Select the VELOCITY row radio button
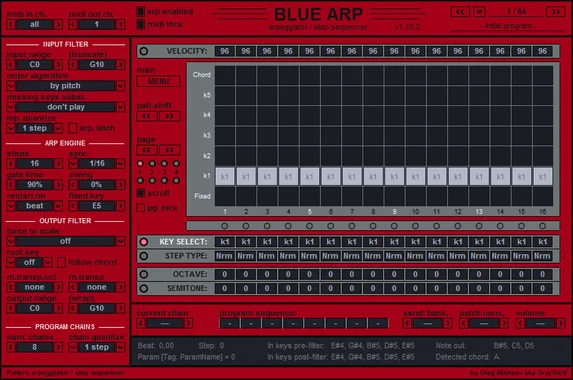Screen dimensions: 573x380 point(144,51)
